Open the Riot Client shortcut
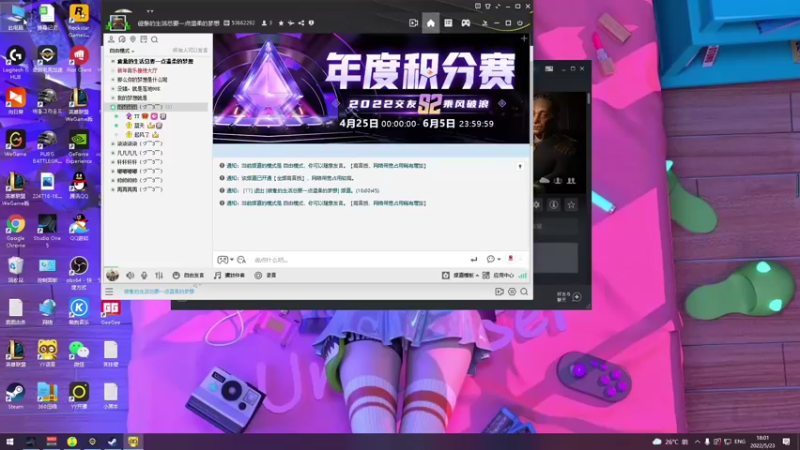800x450 pixels. (x=79, y=59)
